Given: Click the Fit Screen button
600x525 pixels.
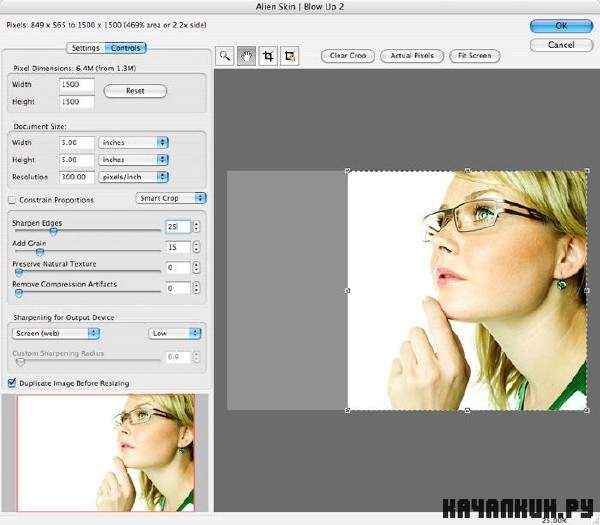Looking at the screenshot, I should click(474, 56).
